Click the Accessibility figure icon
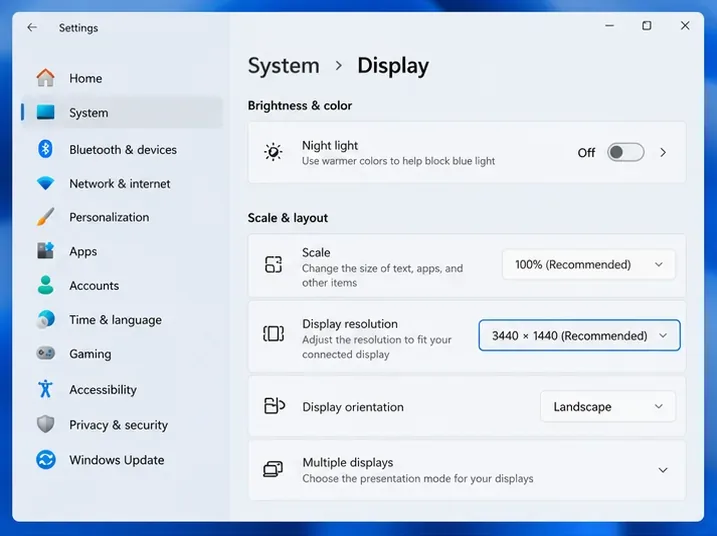 45,389
